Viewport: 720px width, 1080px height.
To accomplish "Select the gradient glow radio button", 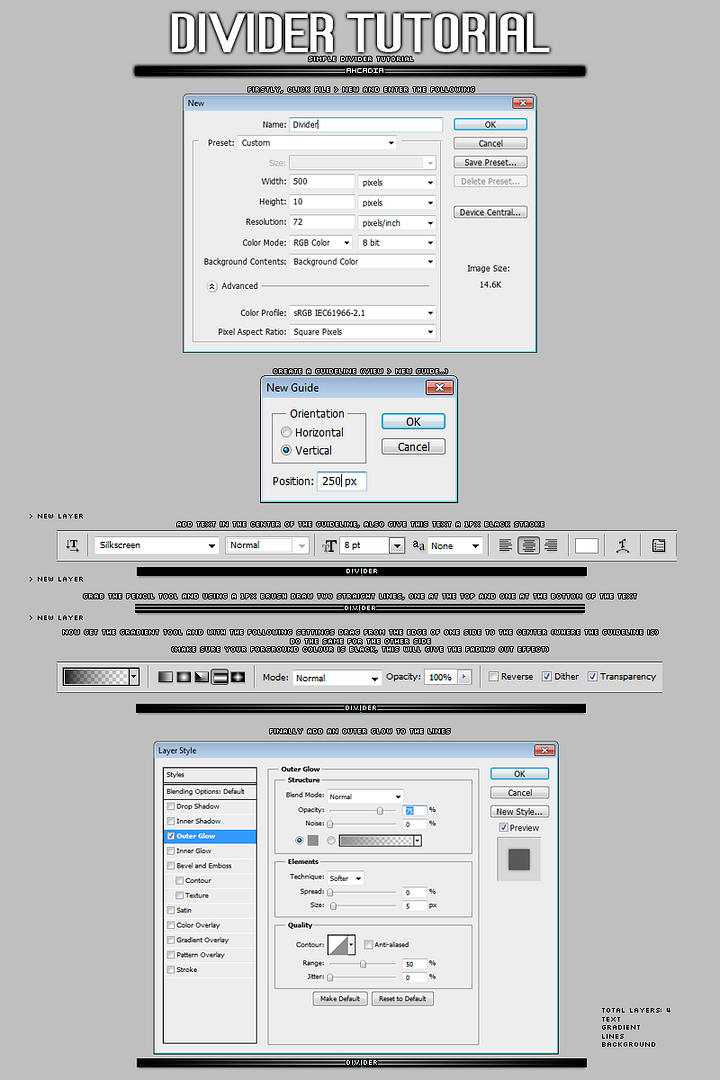I will pos(331,840).
